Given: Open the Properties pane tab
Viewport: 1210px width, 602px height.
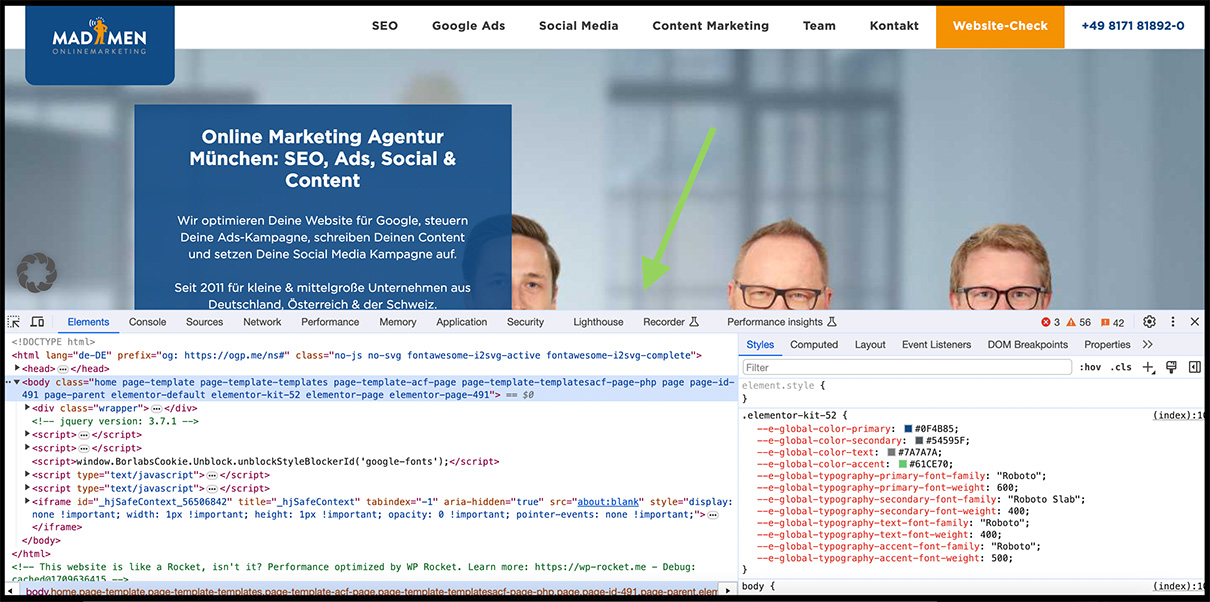Looking at the screenshot, I should pyautogui.click(x=1107, y=344).
